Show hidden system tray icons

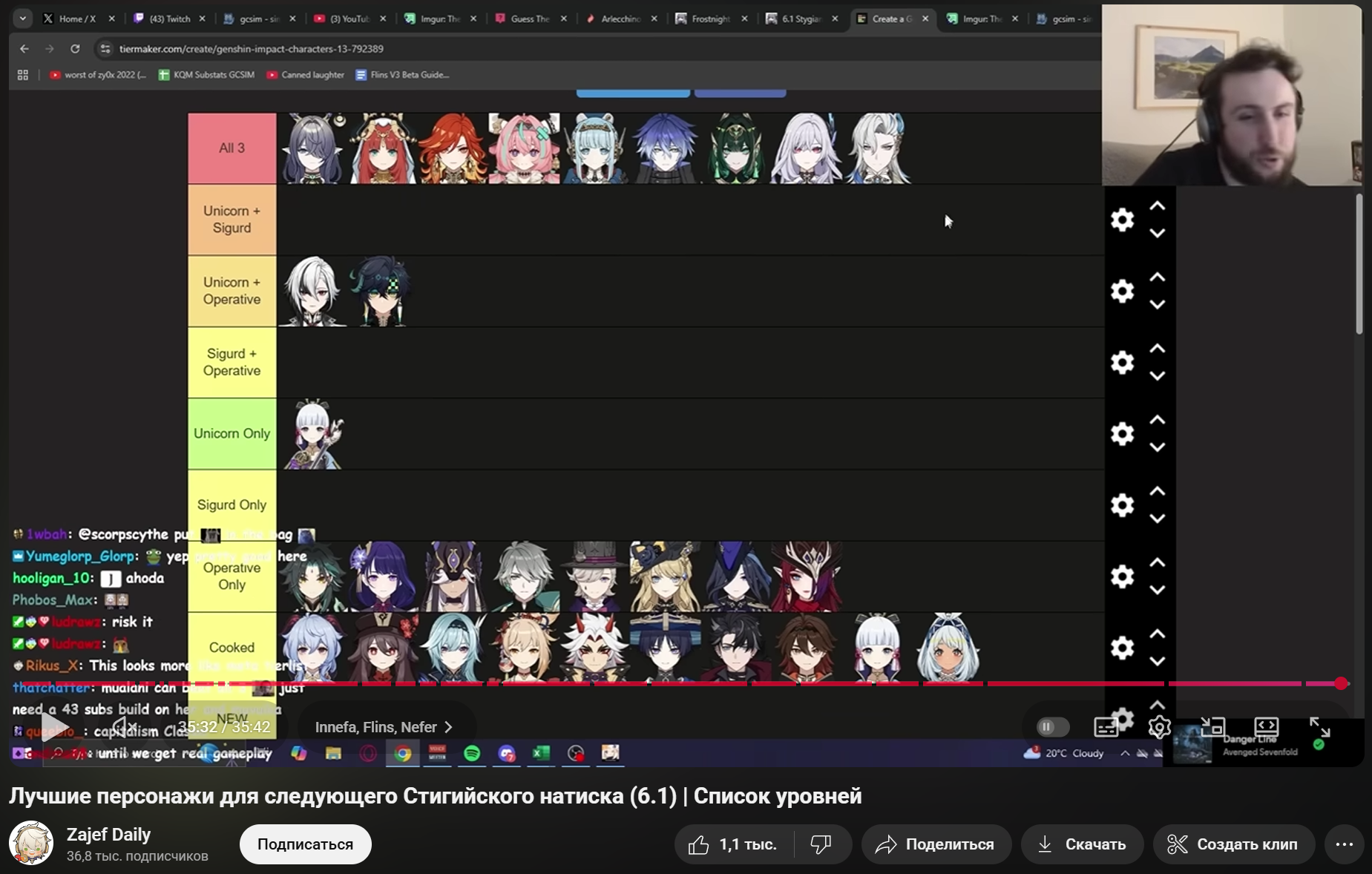pos(1125,754)
